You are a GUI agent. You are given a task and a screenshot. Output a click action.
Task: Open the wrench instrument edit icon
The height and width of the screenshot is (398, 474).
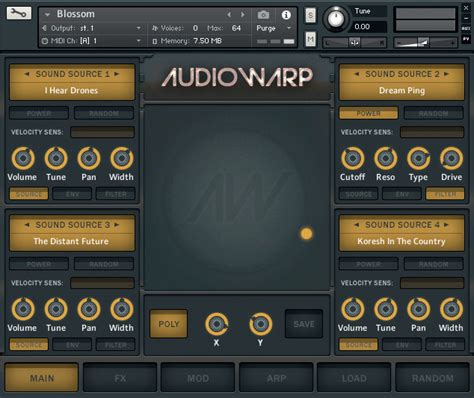(x=19, y=13)
